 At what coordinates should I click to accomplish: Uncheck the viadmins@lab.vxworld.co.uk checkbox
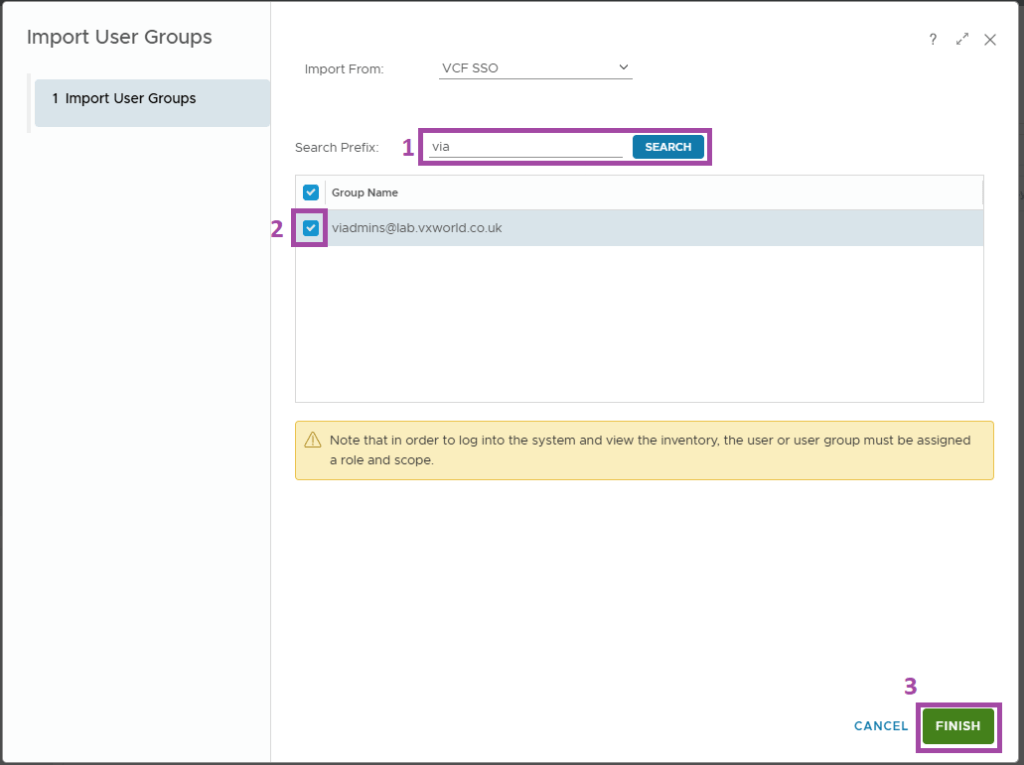311,228
